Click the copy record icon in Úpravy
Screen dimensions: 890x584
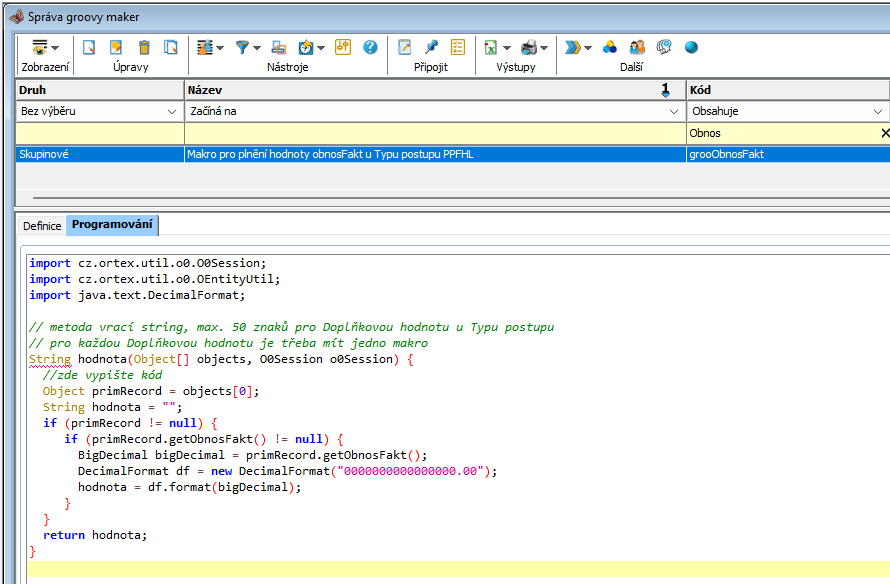pos(171,47)
